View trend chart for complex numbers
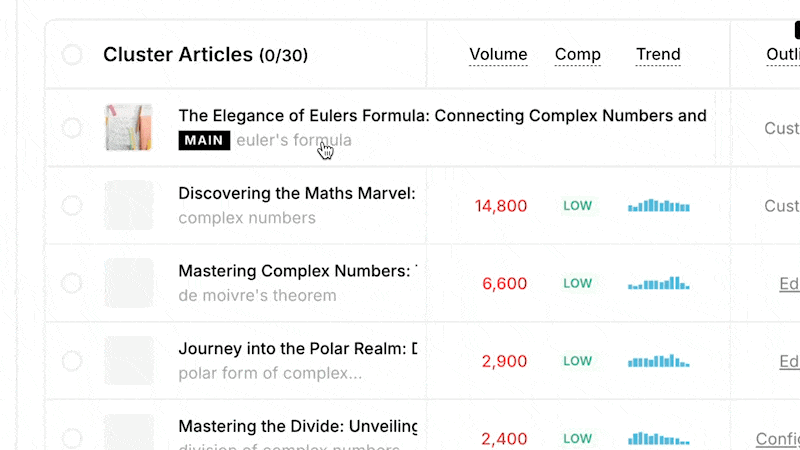Viewport: 800px width, 450px height. [659, 206]
